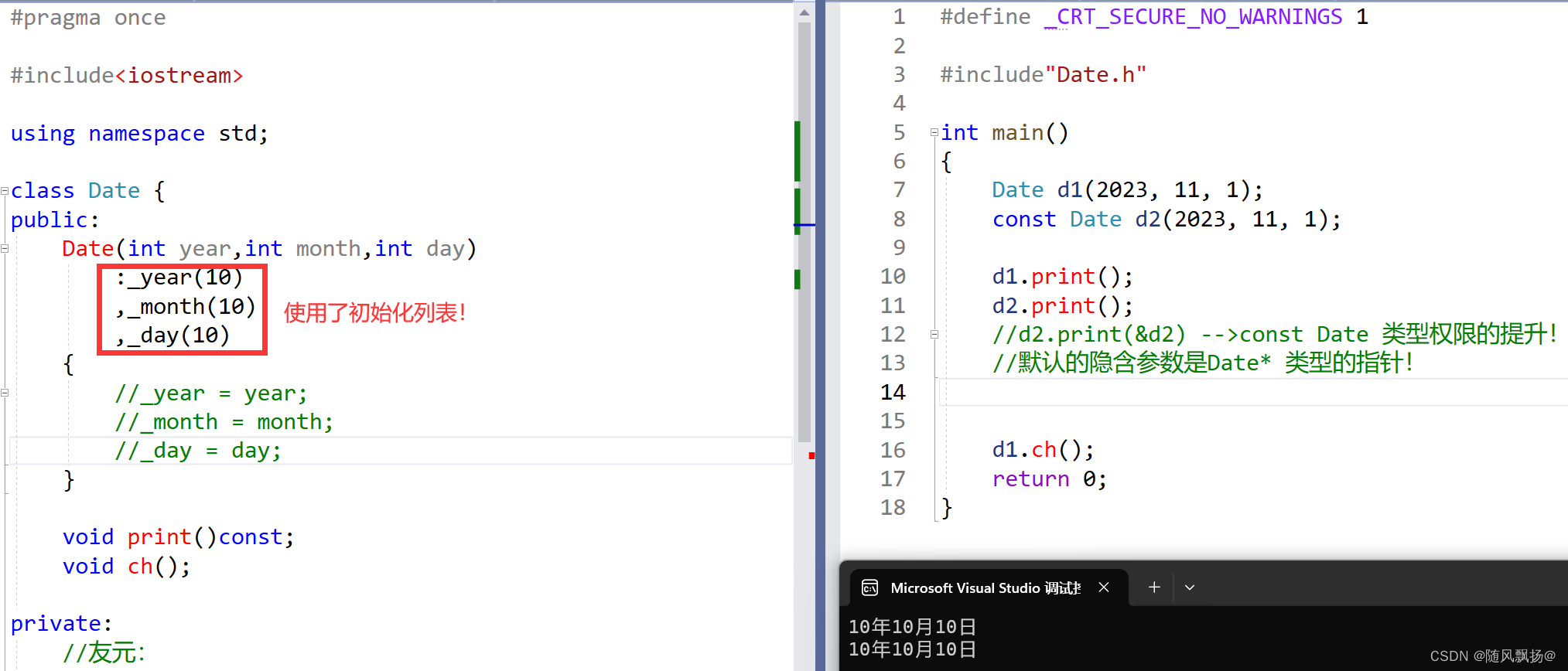Click on 'Date d1(2023, 11, 1);' line
The width and height of the screenshot is (1568, 671).
click(1128, 190)
